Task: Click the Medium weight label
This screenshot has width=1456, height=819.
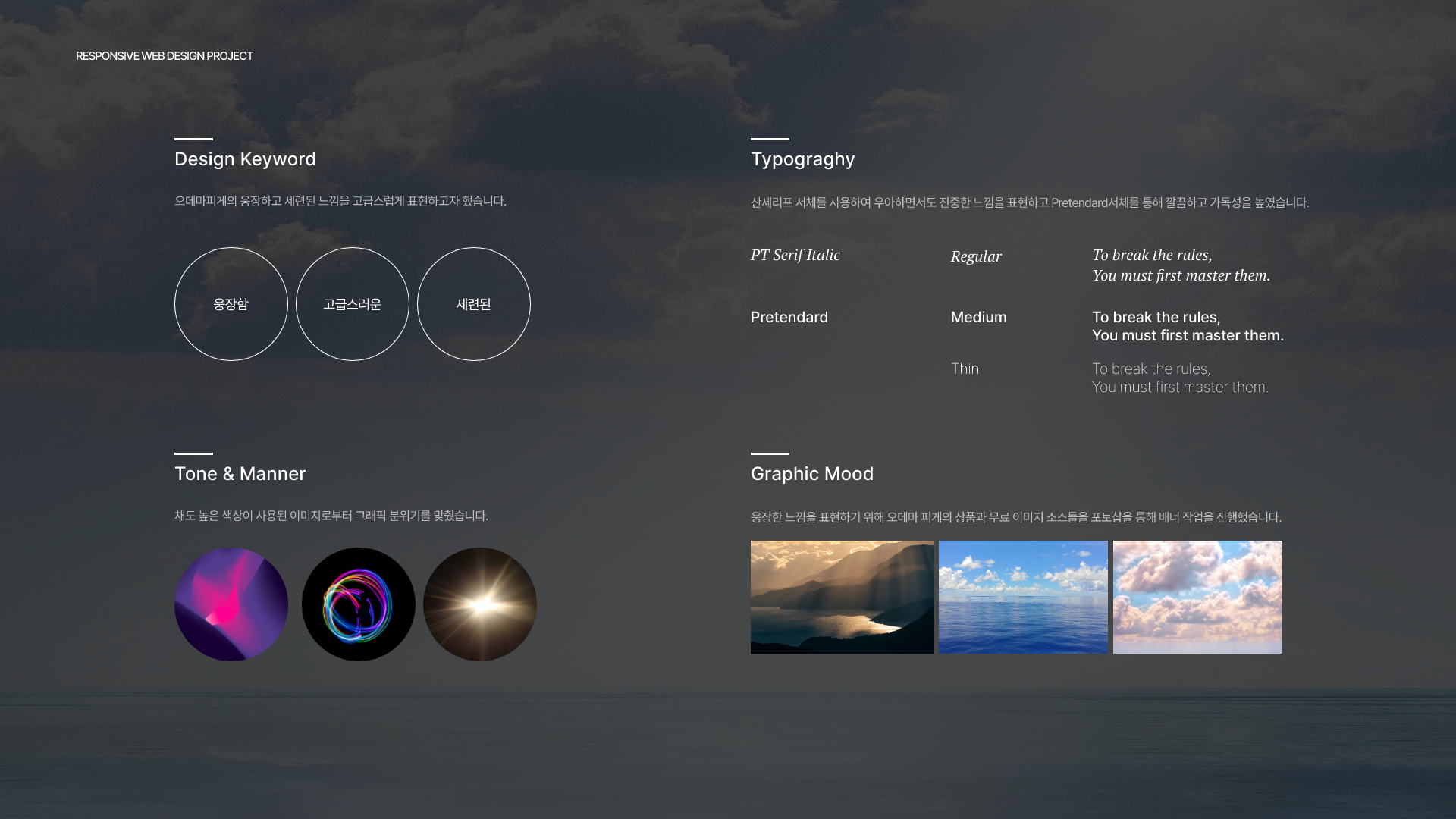Action: pos(978,318)
